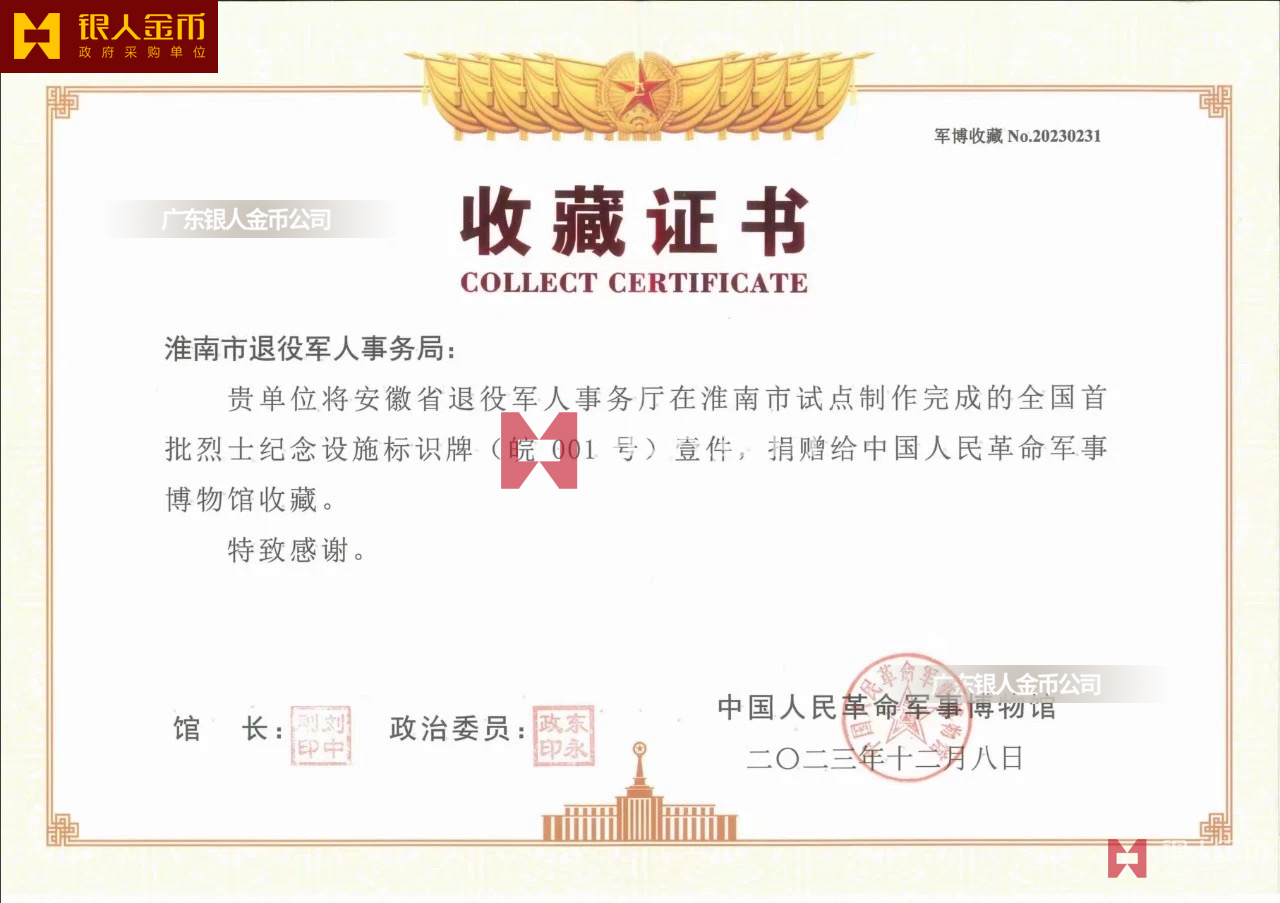The image size is (1280, 903).
Task: Click the subtitle "COLLECT CERTIFICATE"
Action: point(634,283)
